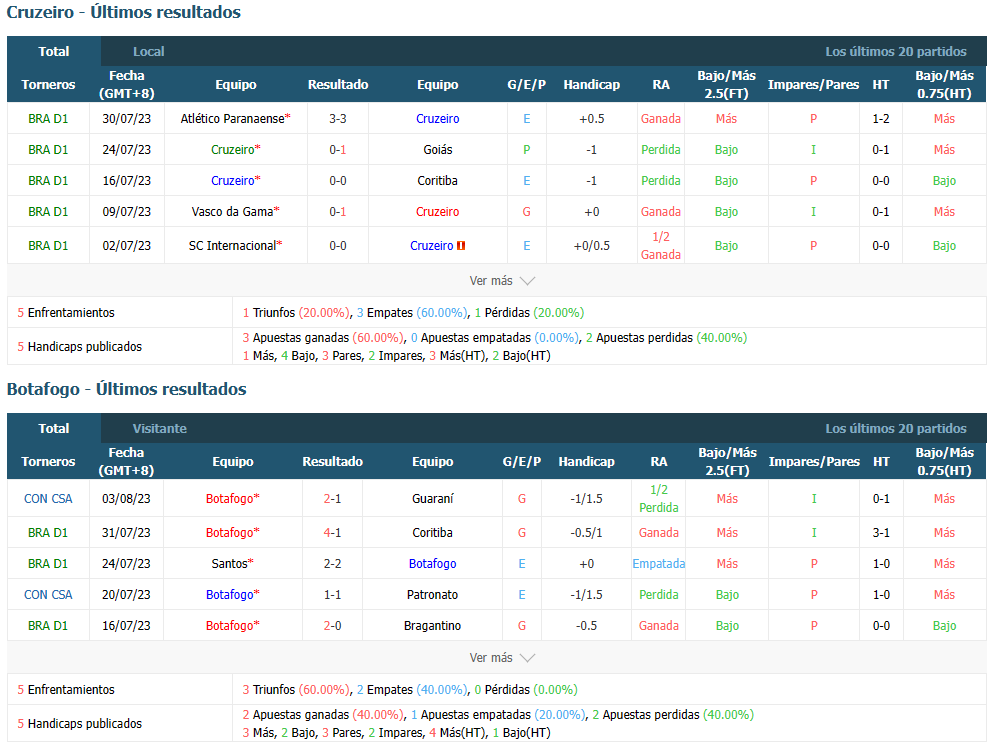Click Botafogo in the Santos 24/07/23 row
This screenshot has height=748, width=993.
pyautogui.click(x=433, y=564)
